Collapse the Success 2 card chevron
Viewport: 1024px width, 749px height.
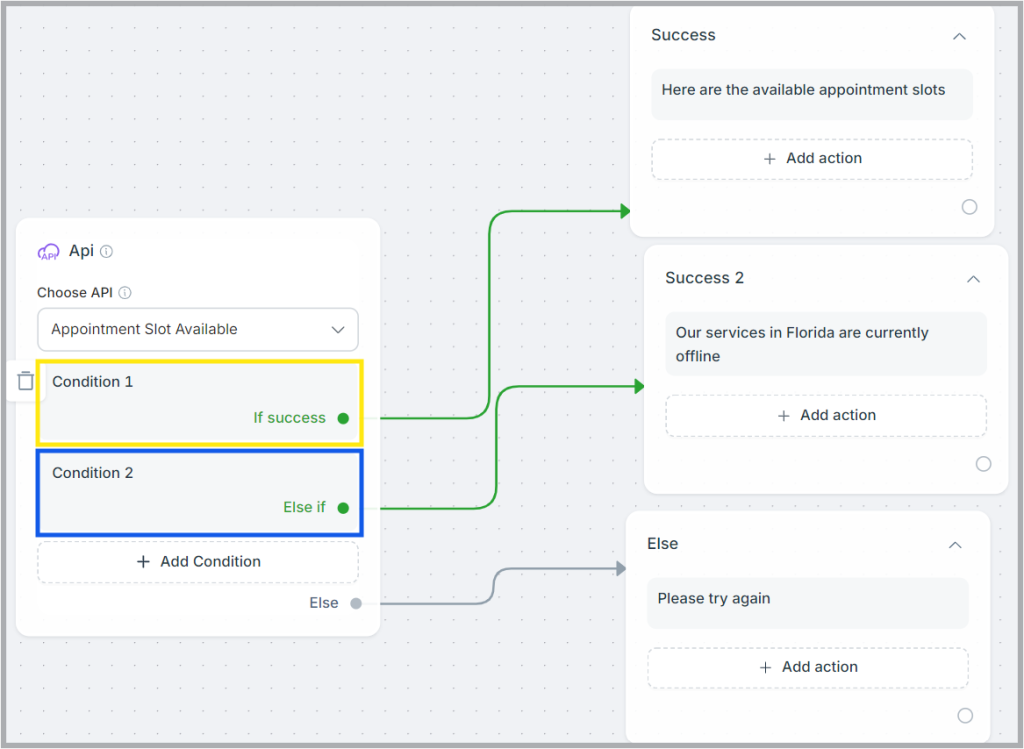(973, 279)
